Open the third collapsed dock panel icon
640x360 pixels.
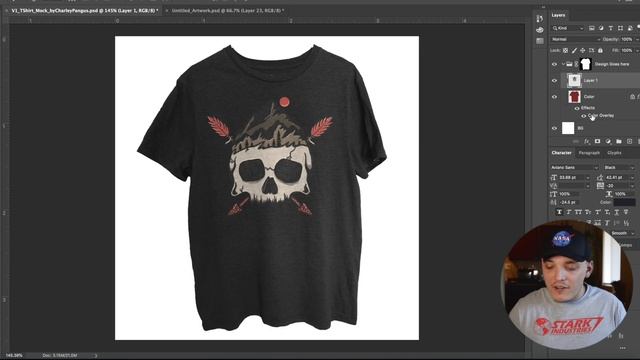[540, 41]
